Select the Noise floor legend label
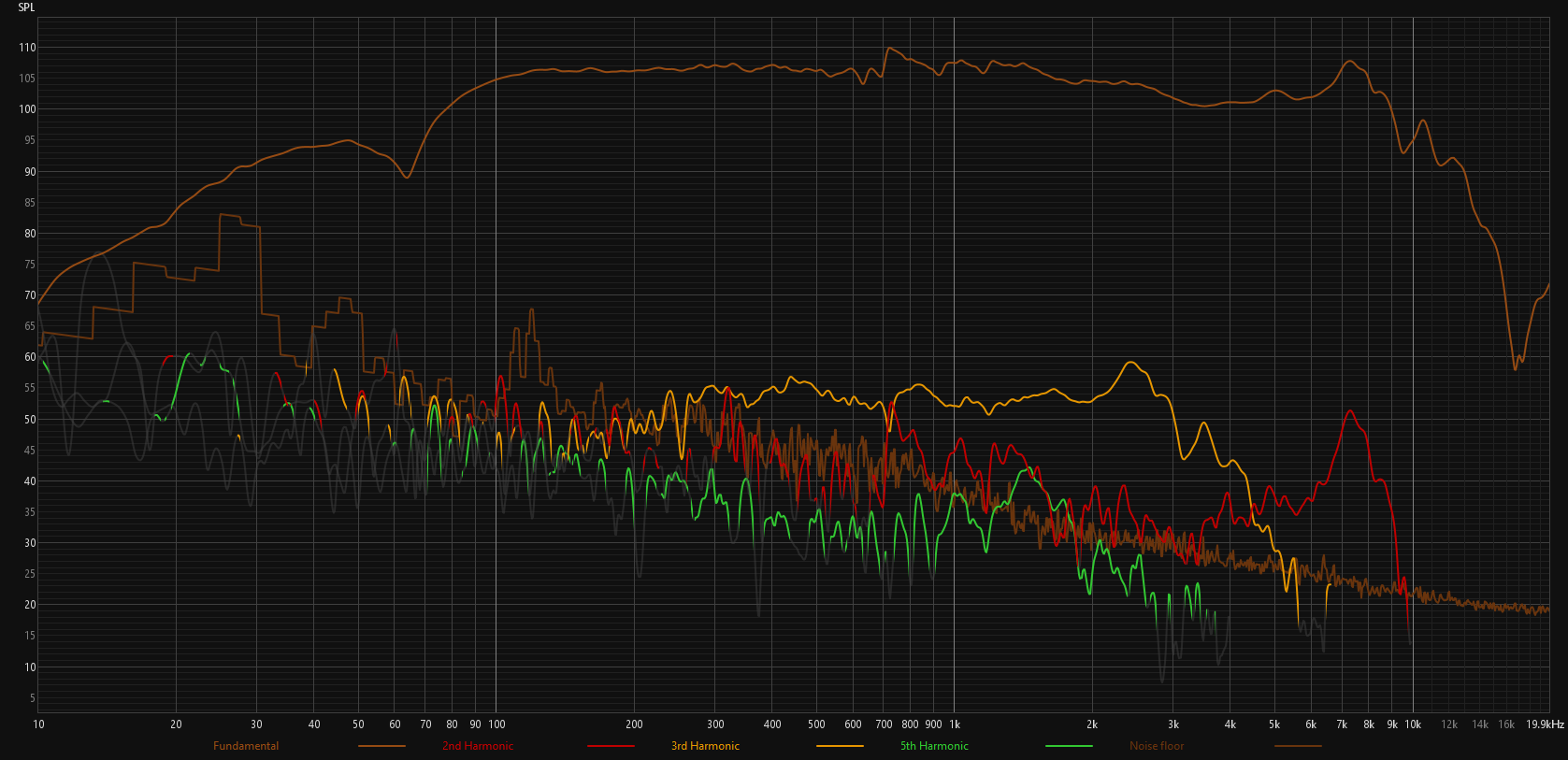The image size is (1568, 760). click(x=1157, y=746)
